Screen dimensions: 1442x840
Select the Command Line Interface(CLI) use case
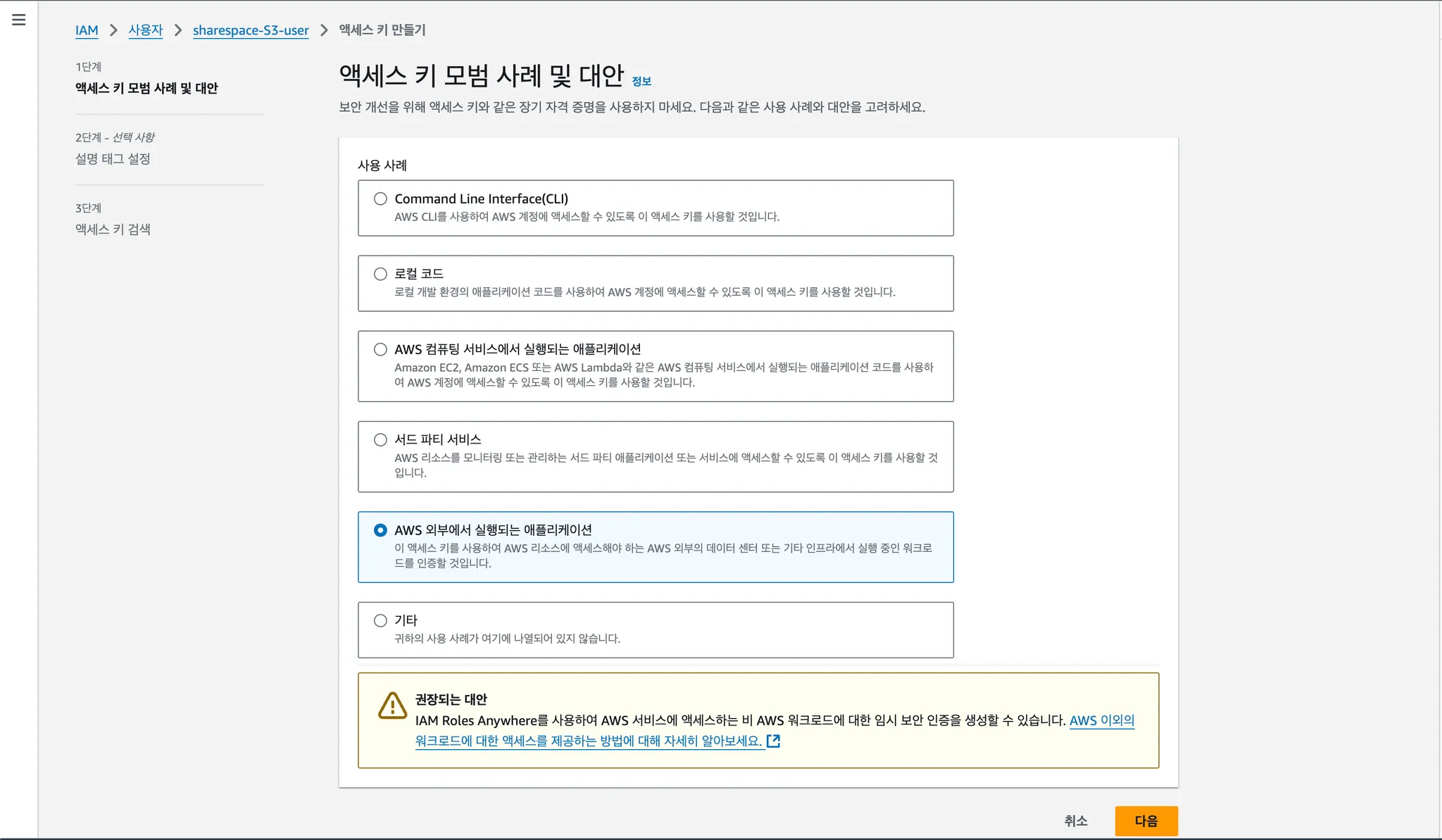tap(381, 199)
